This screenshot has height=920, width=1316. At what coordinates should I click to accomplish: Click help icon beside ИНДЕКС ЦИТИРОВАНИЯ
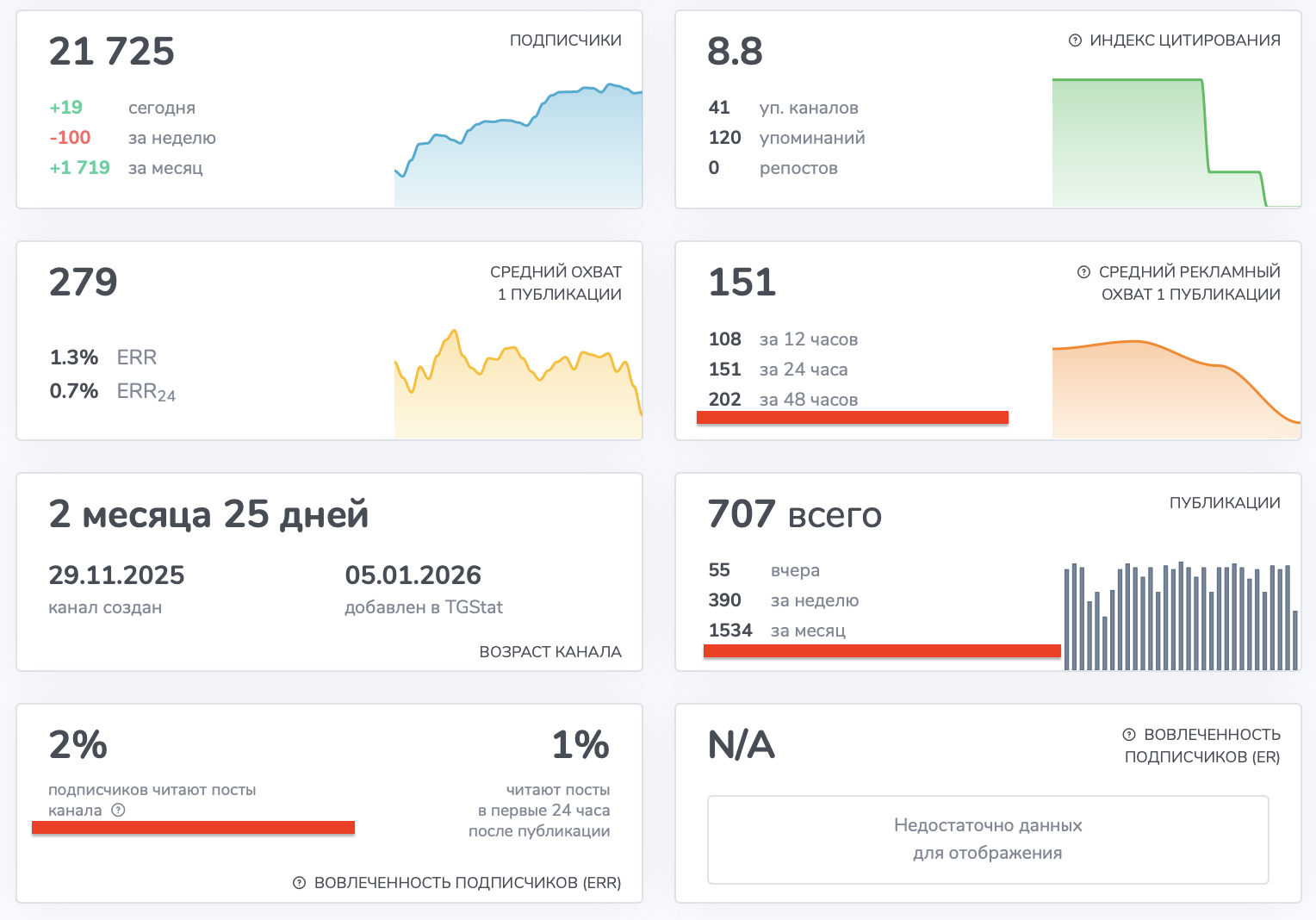pos(1074,40)
